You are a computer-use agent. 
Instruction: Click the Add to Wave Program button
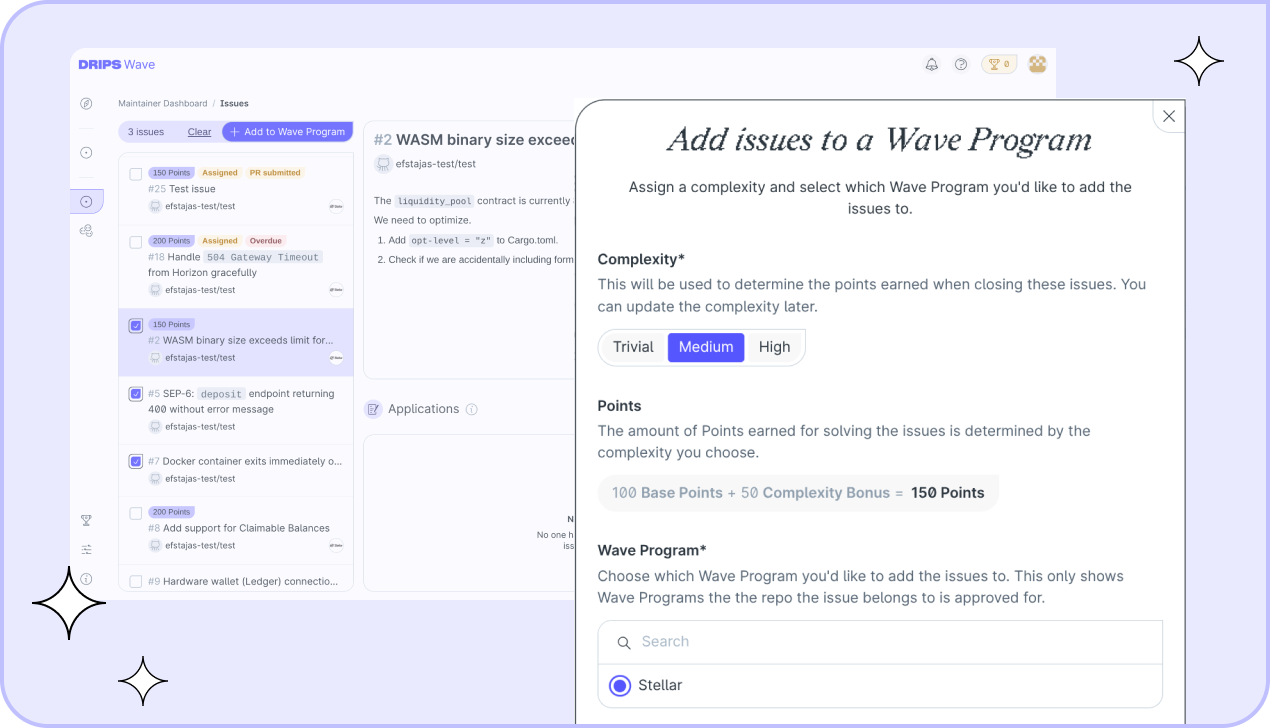tap(288, 132)
